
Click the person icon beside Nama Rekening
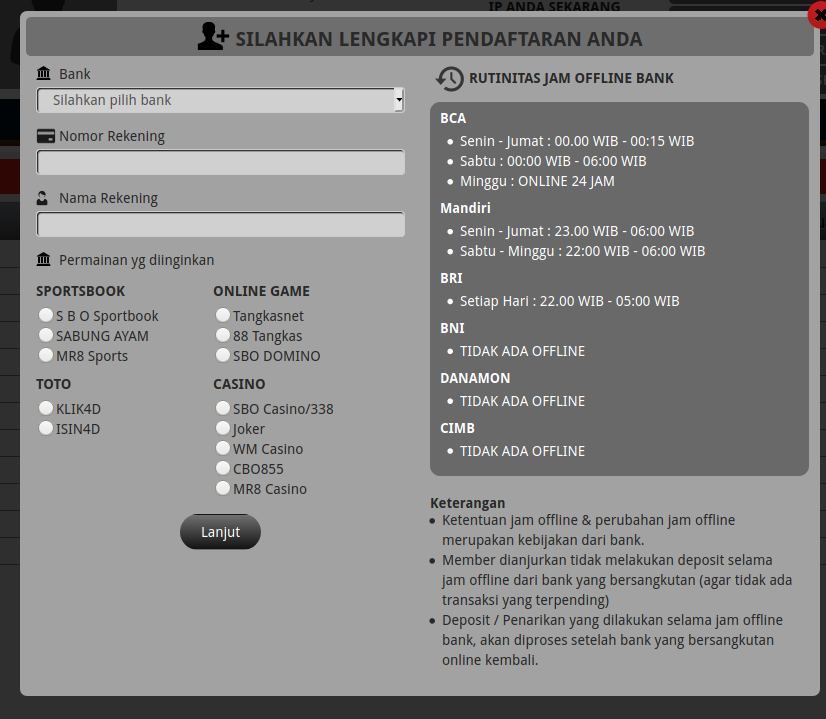pyautogui.click(x=43, y=198)
